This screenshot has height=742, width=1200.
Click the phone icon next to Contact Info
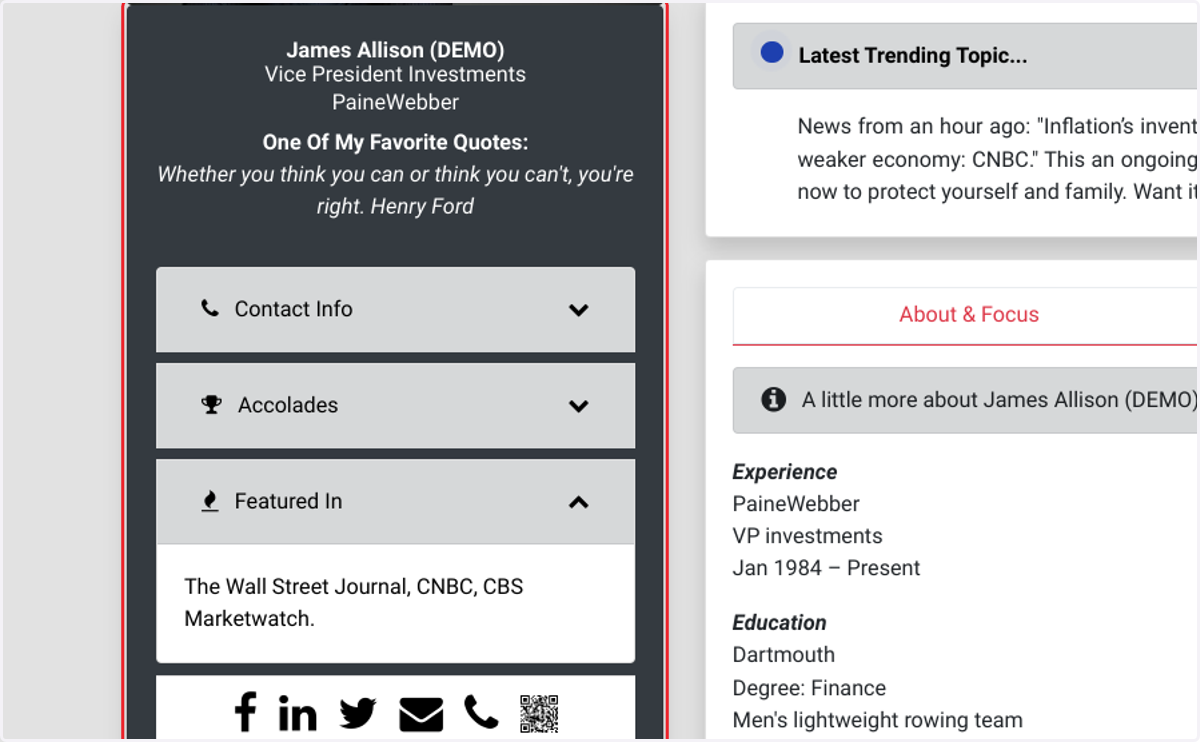[210, 308]
